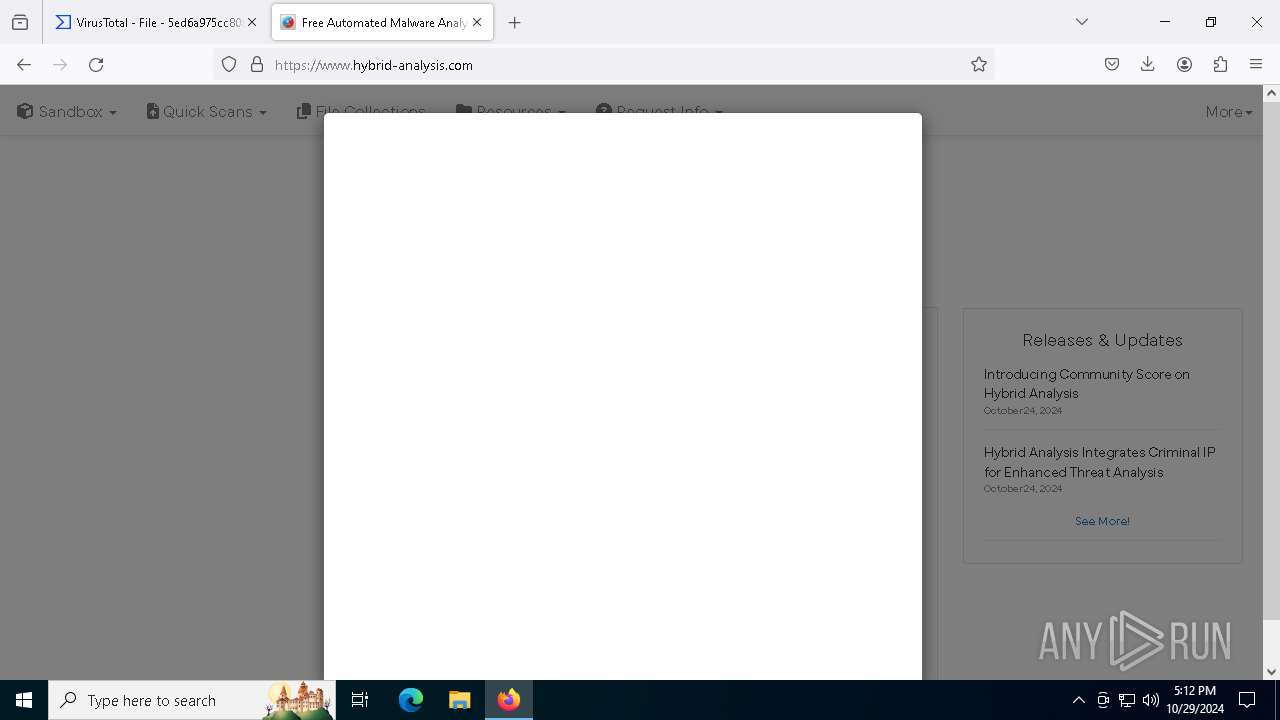Image resolution: width=1280 pixels, height=720 pixels.
Task: Minimize the Firefox window
Action: point(1165,22)
